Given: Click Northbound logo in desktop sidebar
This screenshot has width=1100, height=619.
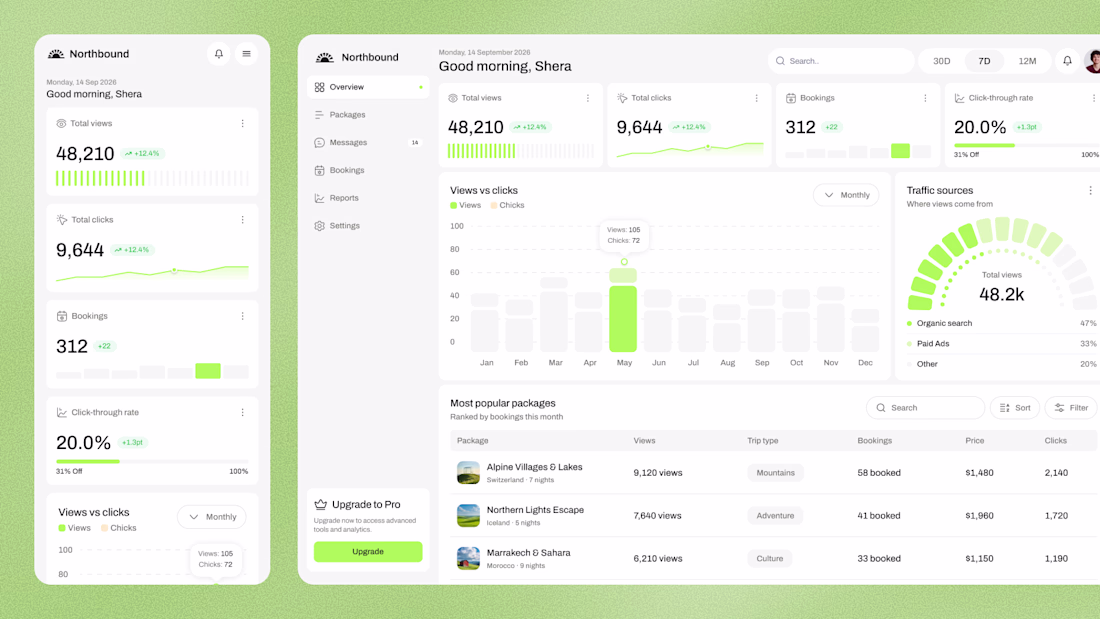Looking at the screenshot, I should 357,58.
